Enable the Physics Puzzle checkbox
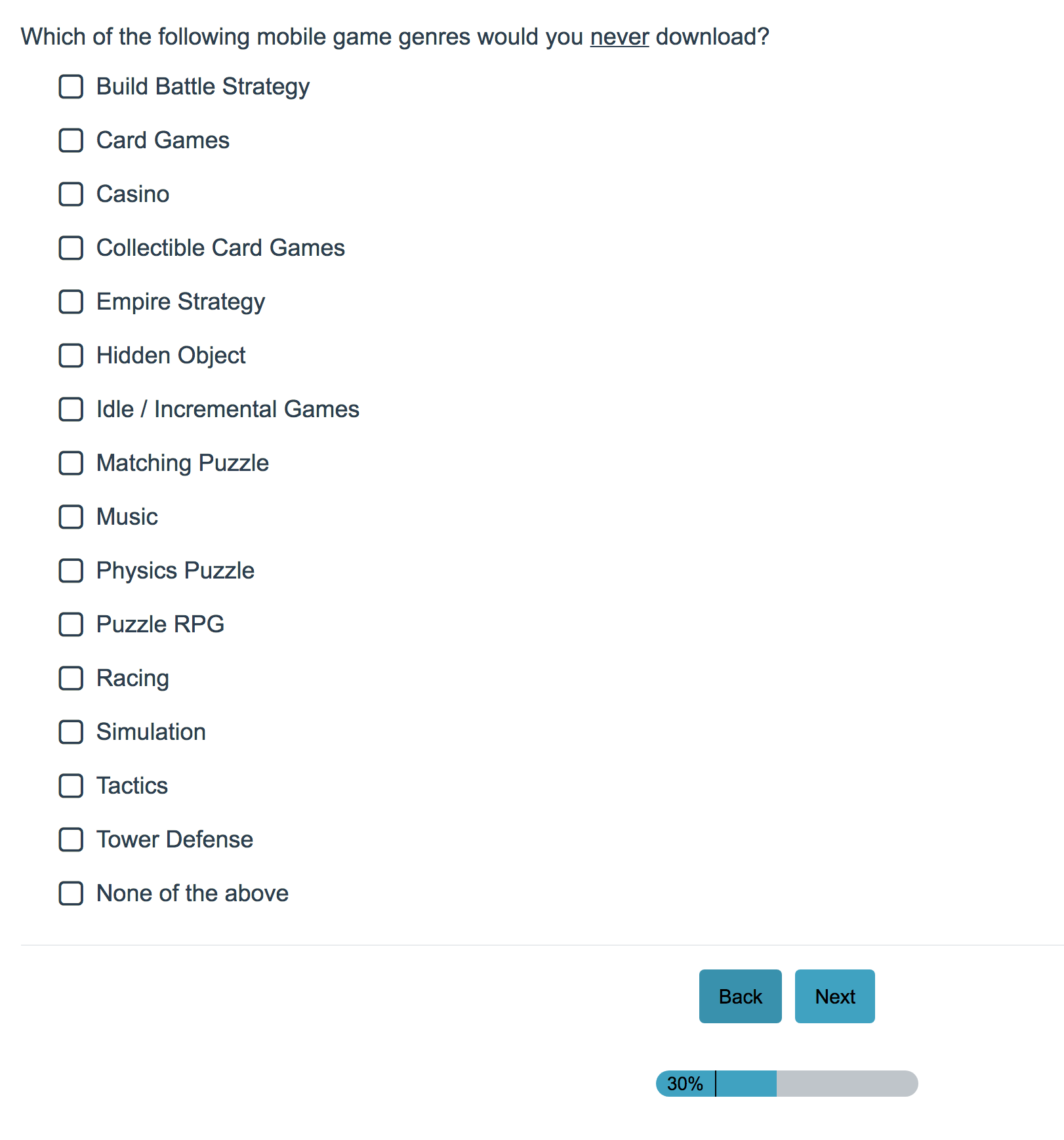The image size is (1064, 1140). tap(71, 571)
